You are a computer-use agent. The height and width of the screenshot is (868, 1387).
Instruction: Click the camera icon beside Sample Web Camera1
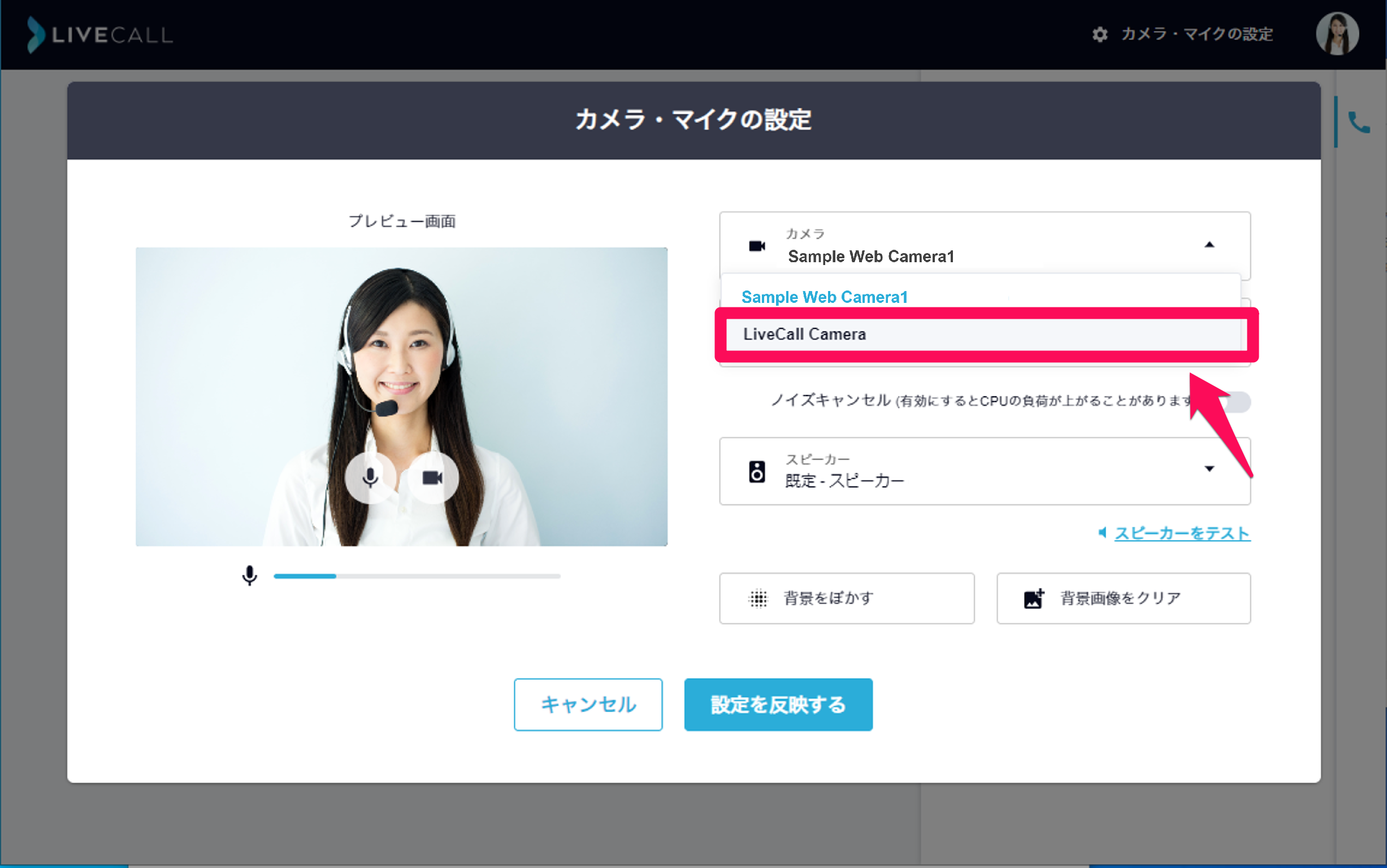(757, 246)
